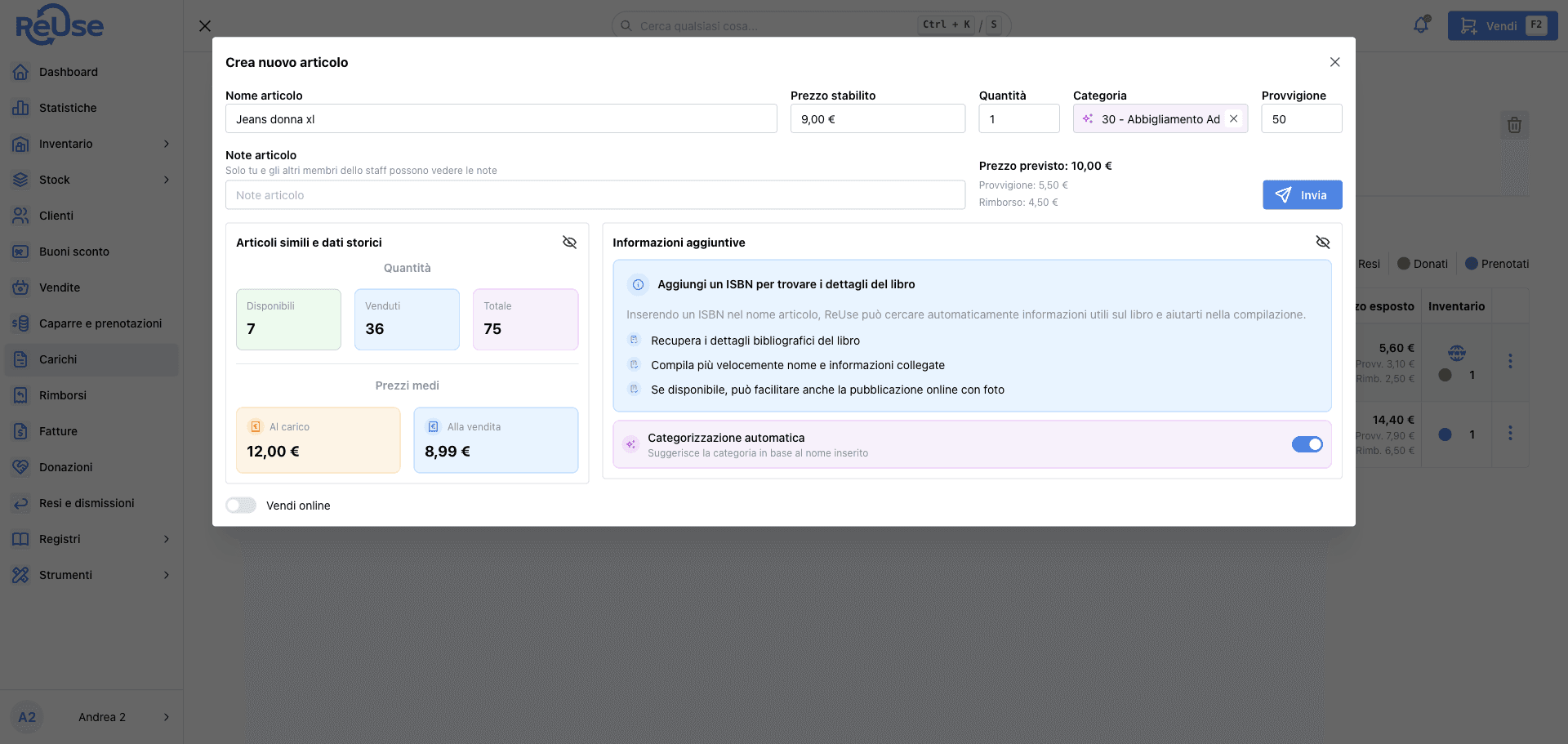1568x744 pixels.
Task: Click Resi e dismissioni return icon
Action: pyautogui.click(x=20, y=503)
